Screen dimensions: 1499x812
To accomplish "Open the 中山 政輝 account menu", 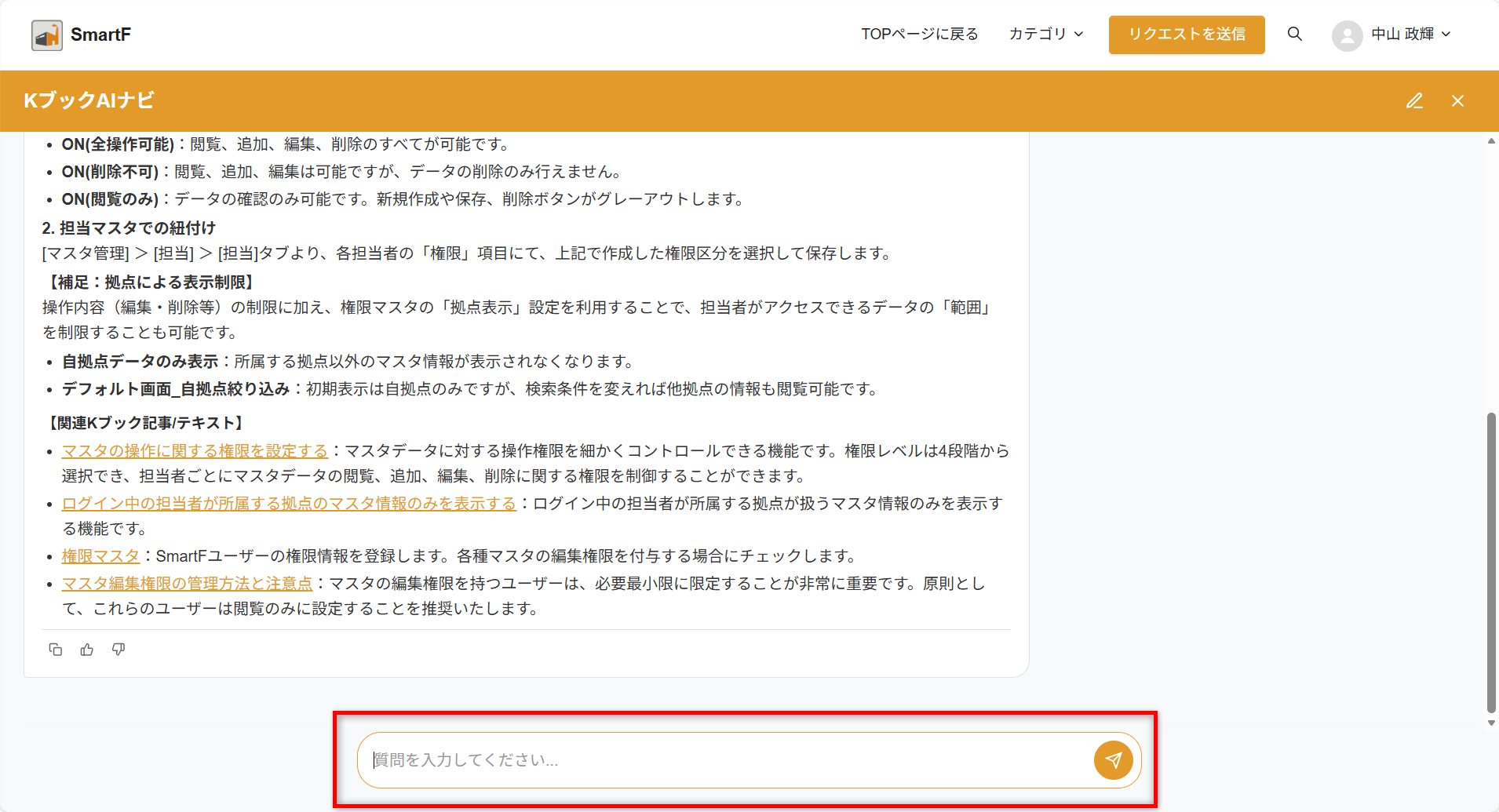I will pyautogui.click(x=1410, y=34).
